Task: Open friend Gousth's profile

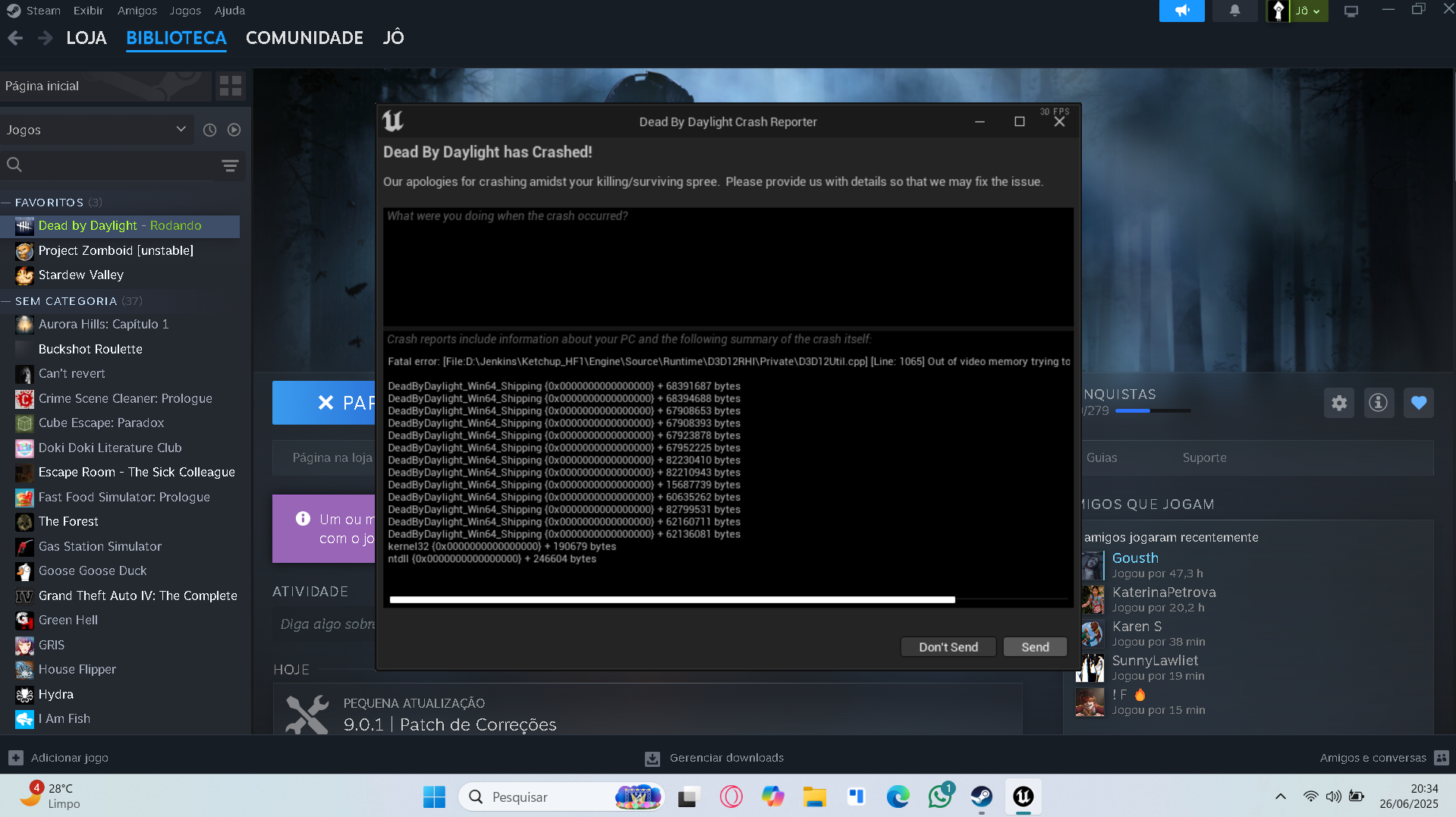Action: pos(1135,558)
